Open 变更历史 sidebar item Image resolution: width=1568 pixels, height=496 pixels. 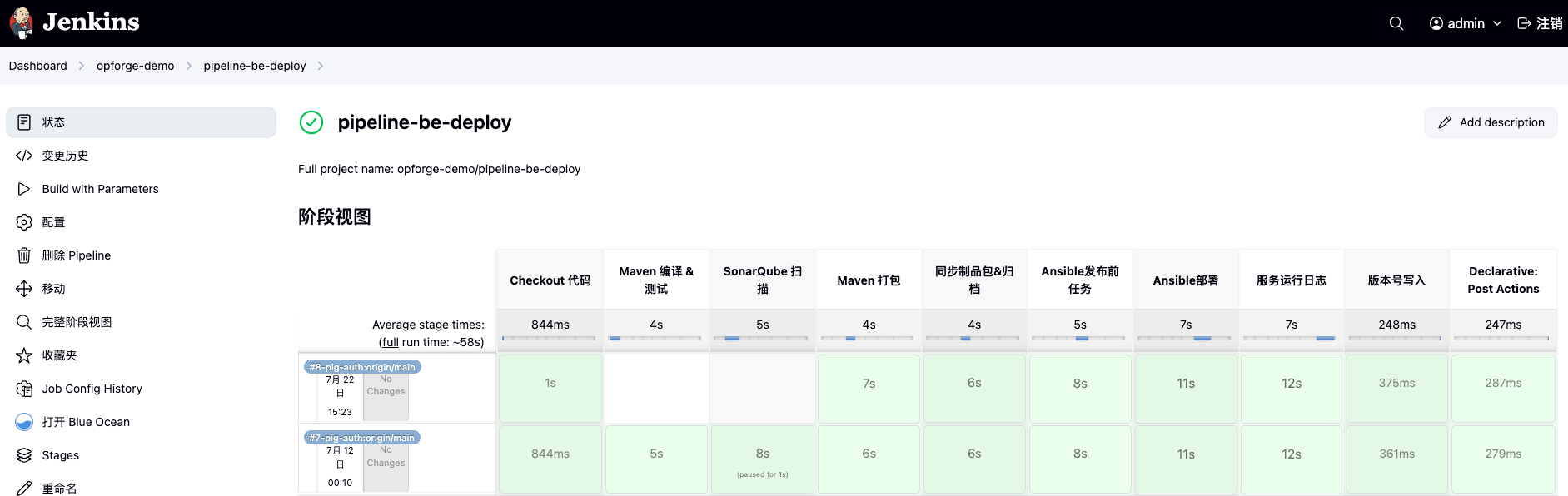tap(65, 156)
